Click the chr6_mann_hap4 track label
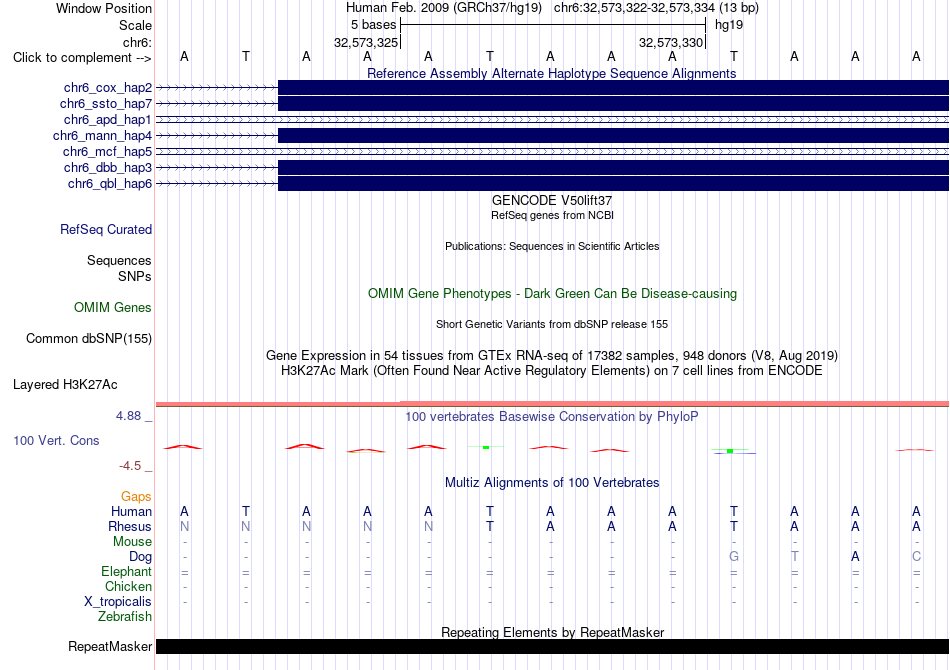 (102, 136)
